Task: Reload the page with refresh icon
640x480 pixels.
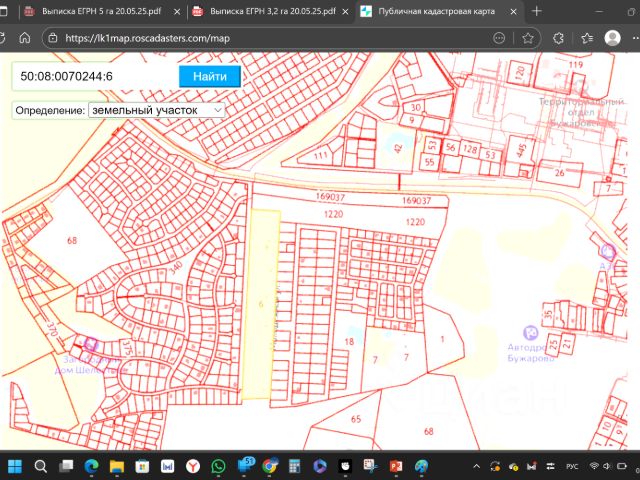Action: pyautogui.click(x=4, y=38)
